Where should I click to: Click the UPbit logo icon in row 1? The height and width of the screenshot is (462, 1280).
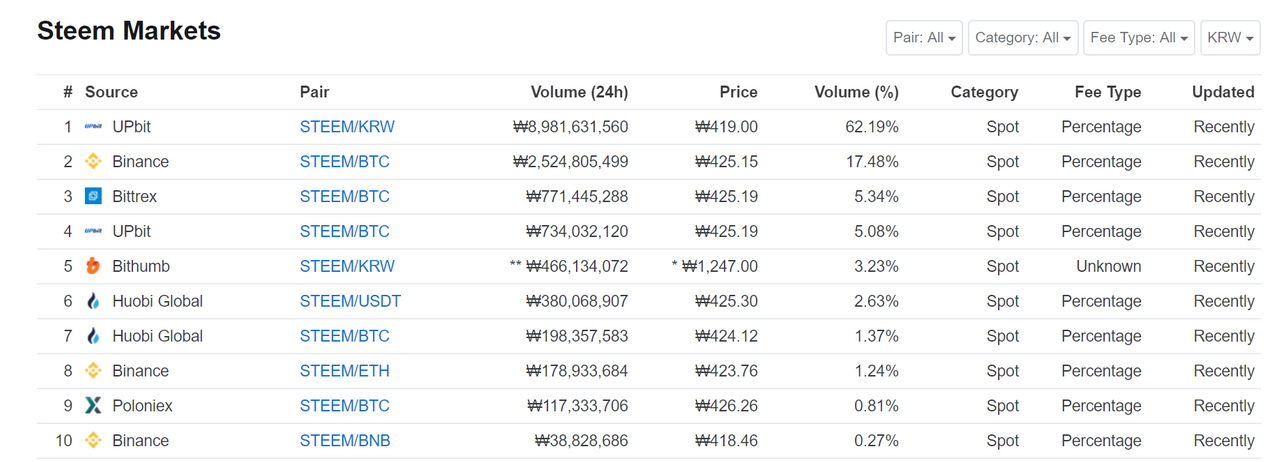point(93,127)
